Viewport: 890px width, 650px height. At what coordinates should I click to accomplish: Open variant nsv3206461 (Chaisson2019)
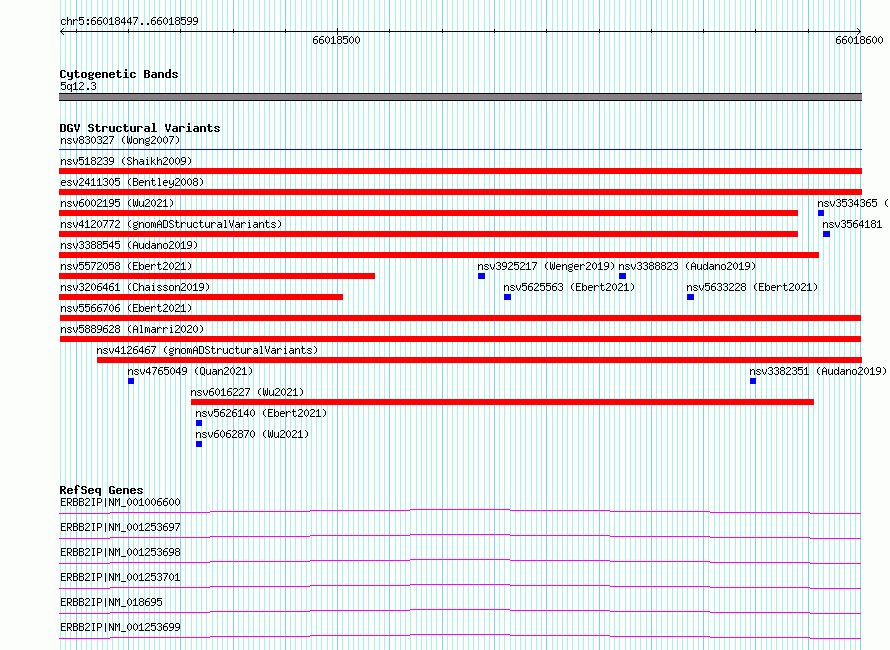(x=135, y=287)
